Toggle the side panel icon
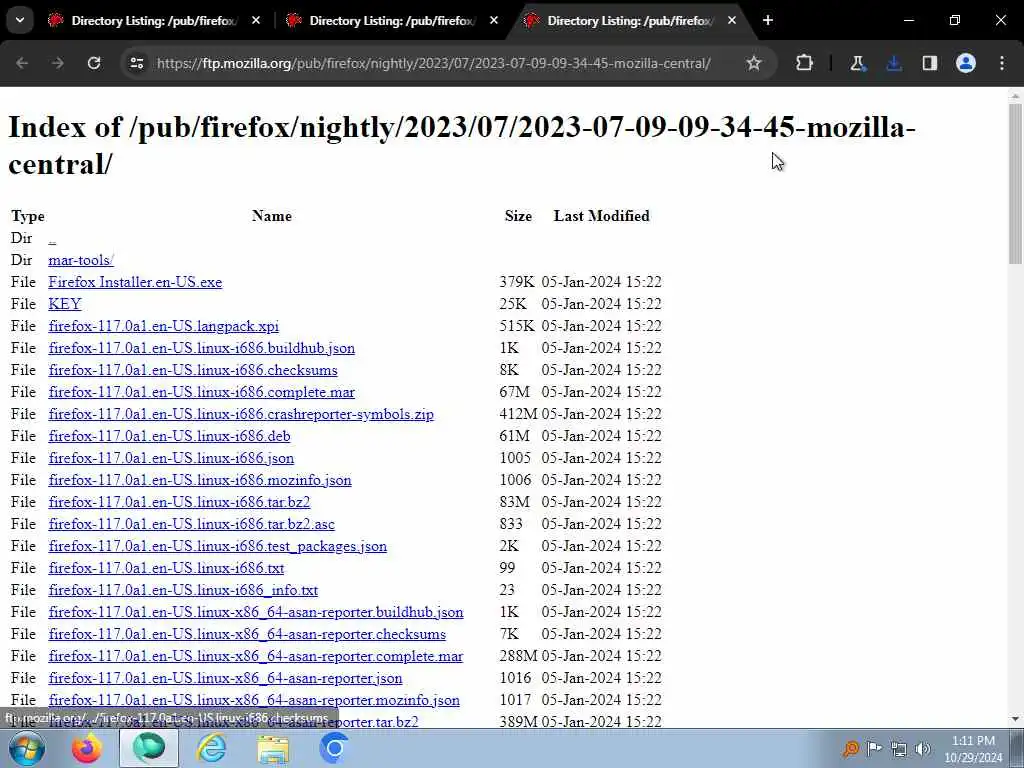This screenshot has width=1024, height=768. pos(930,63)
